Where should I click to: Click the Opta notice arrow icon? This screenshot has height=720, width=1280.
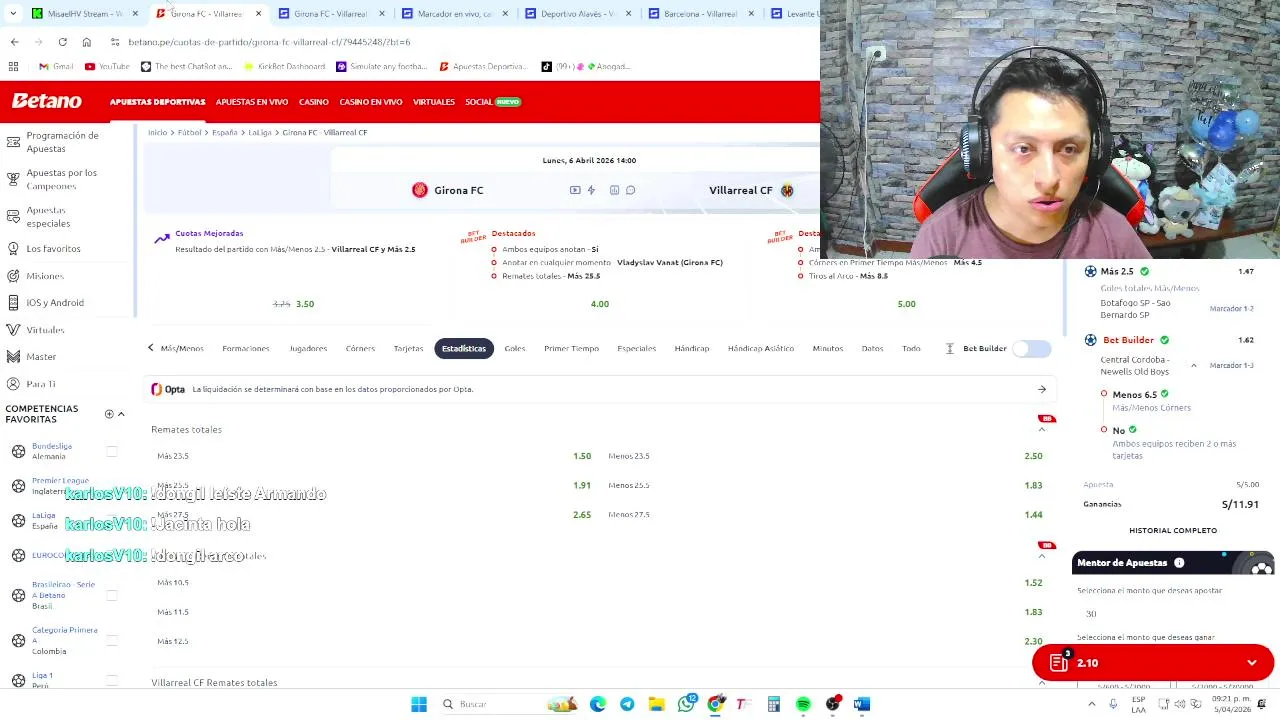click(x=1041, y=389)
